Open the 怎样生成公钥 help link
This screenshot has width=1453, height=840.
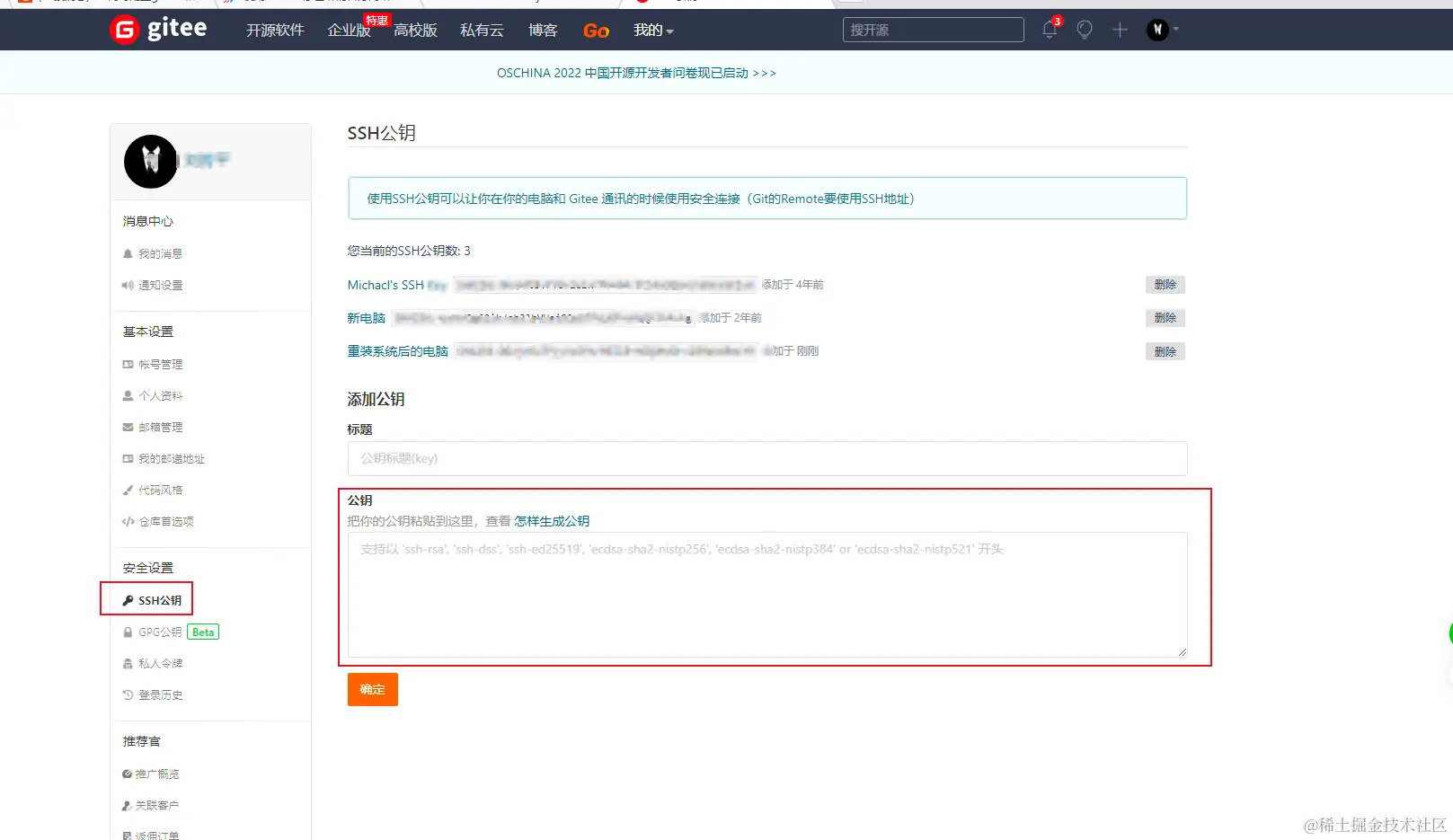tap(552, 521)
